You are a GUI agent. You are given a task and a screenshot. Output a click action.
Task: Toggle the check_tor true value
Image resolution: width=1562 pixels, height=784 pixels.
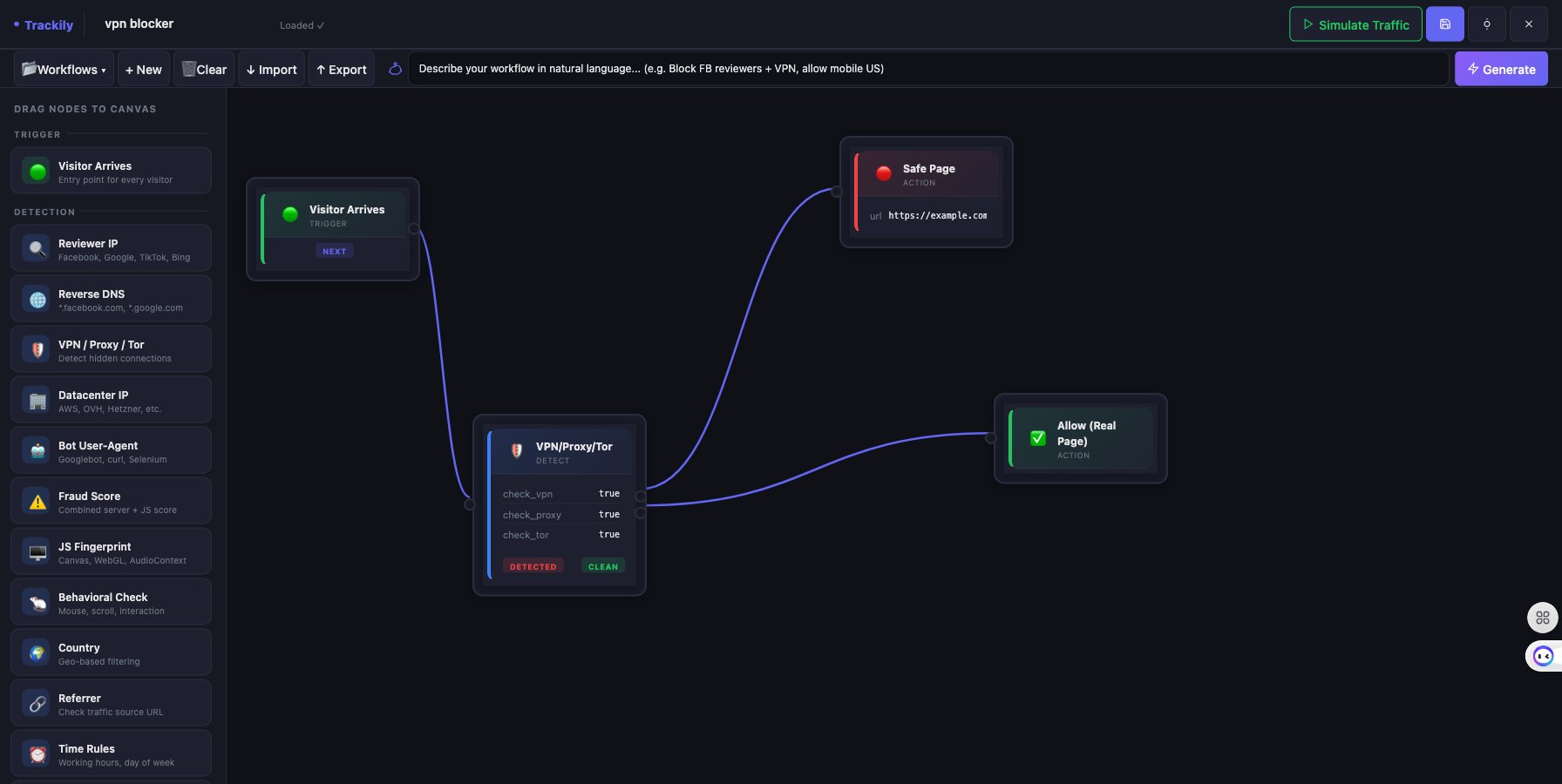(x=609, y=535)
